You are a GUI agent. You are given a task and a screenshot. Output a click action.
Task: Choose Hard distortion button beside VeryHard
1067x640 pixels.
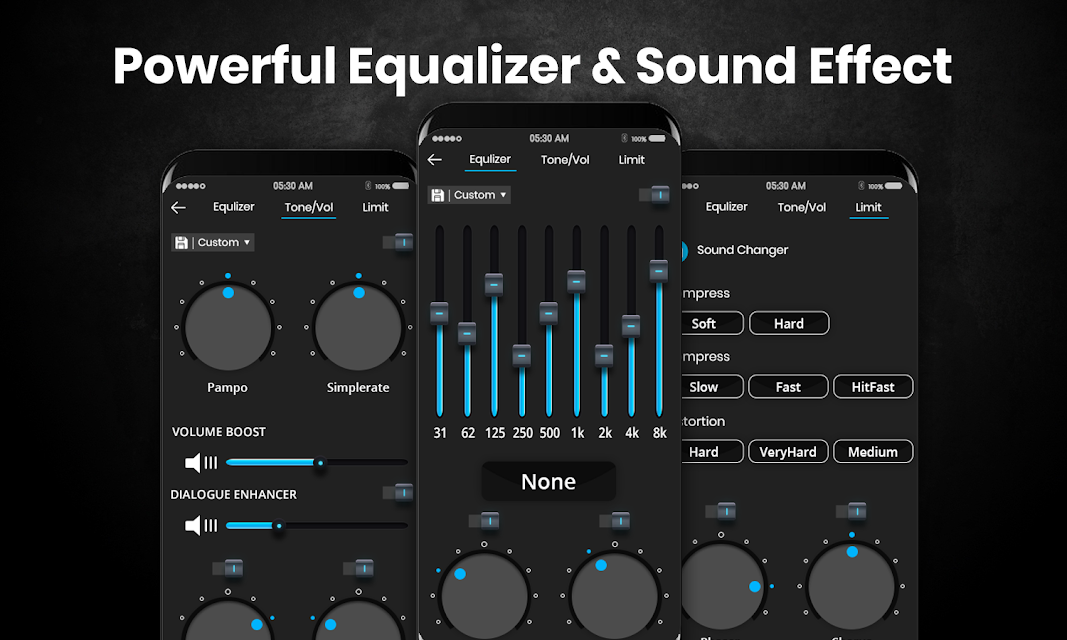[712, 451]
